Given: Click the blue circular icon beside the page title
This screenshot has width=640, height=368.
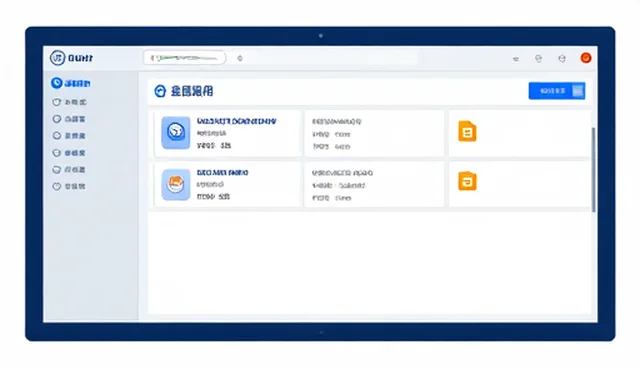Looking at the screenshot, I should 160,91.
